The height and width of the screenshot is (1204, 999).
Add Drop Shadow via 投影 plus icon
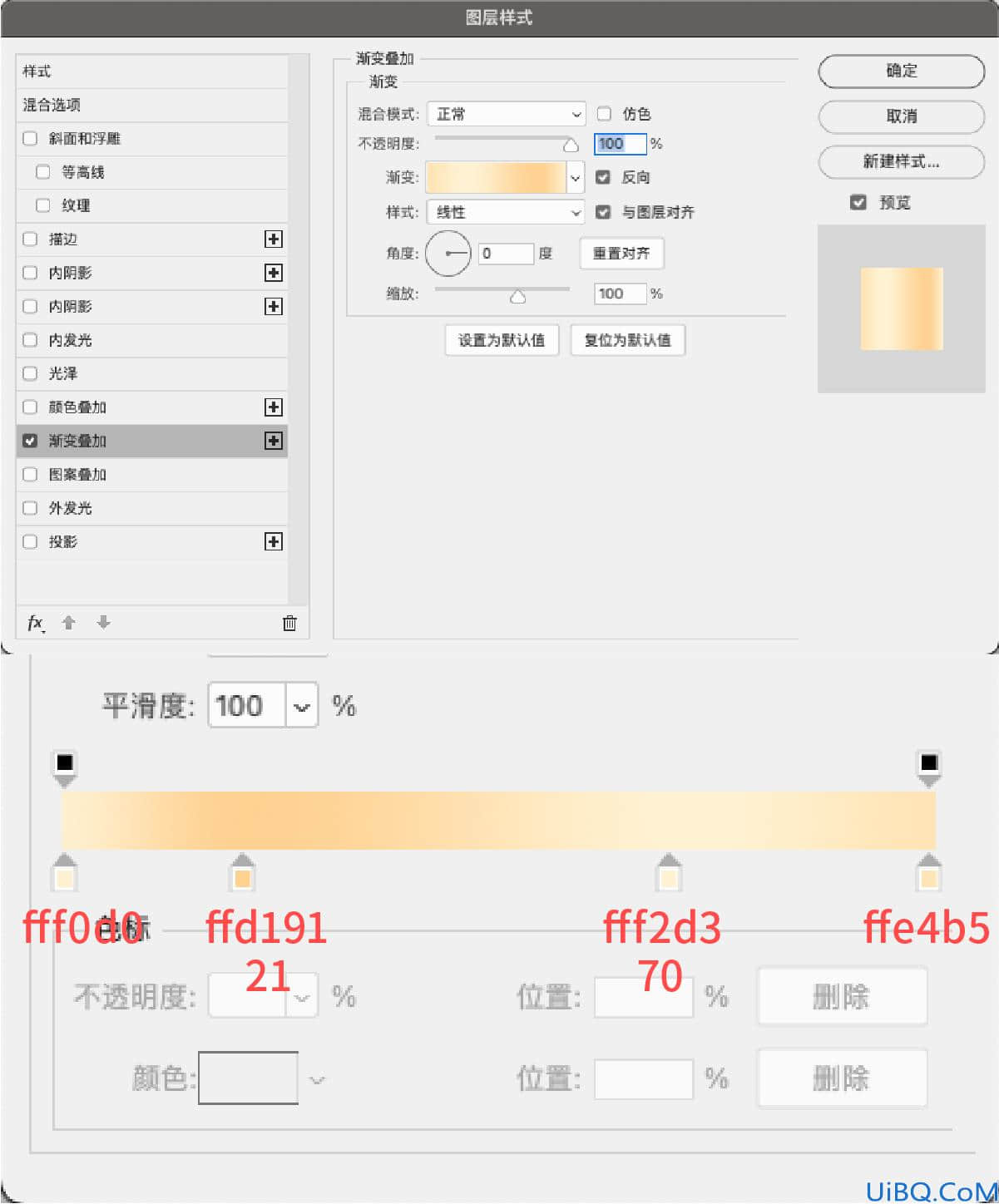(273, 542)
